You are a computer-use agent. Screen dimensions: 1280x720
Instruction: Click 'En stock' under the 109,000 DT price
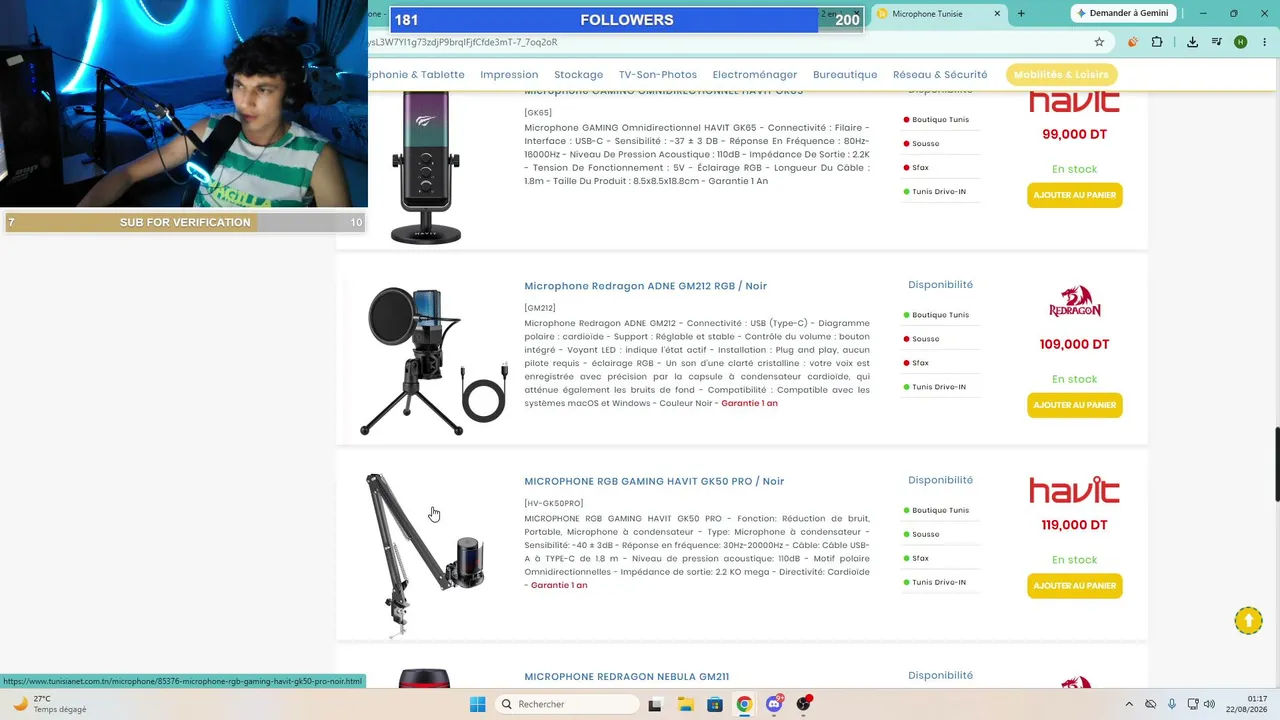coord(1074,379)
